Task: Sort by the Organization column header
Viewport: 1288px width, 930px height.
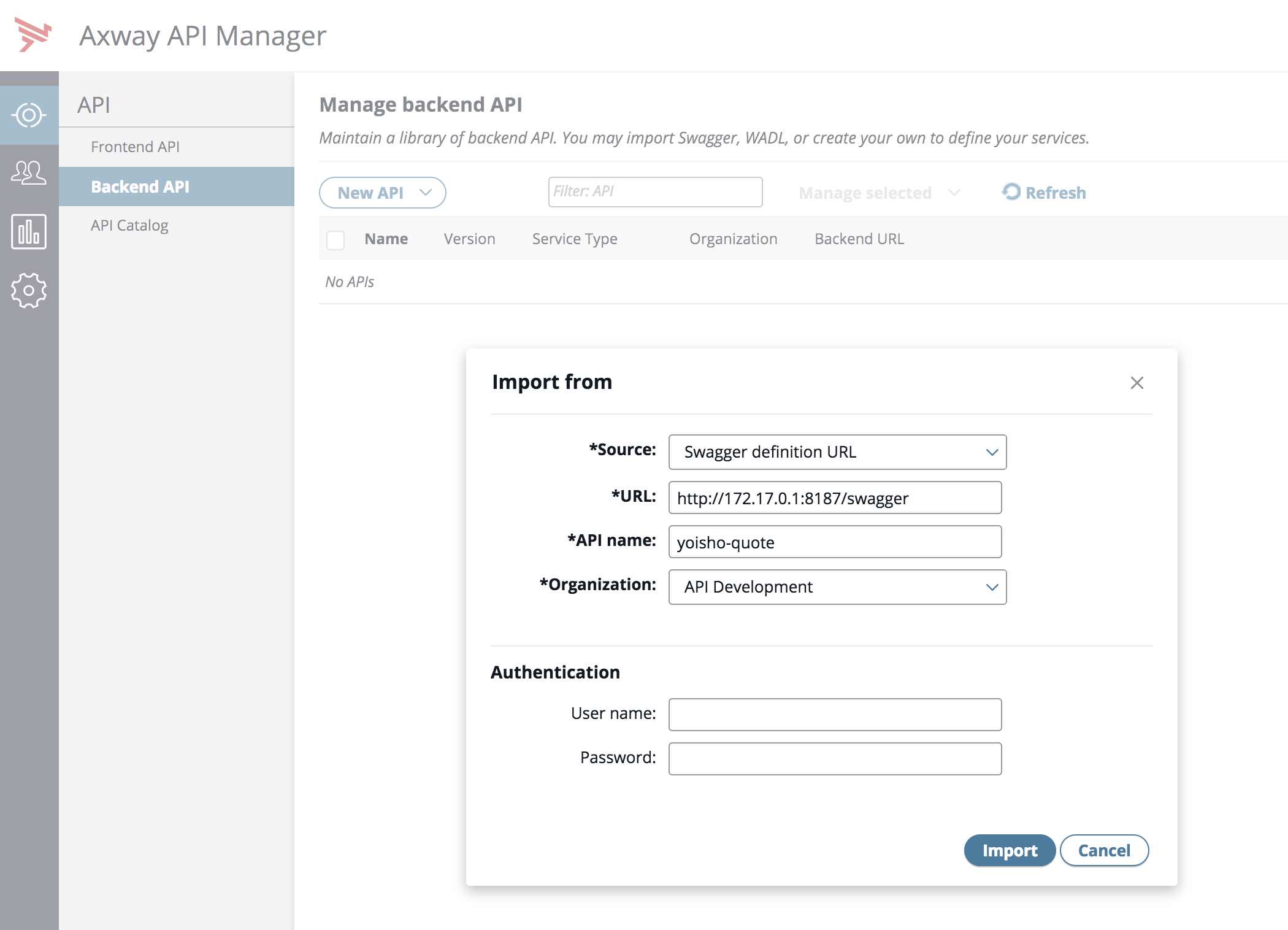Action: 733,239
